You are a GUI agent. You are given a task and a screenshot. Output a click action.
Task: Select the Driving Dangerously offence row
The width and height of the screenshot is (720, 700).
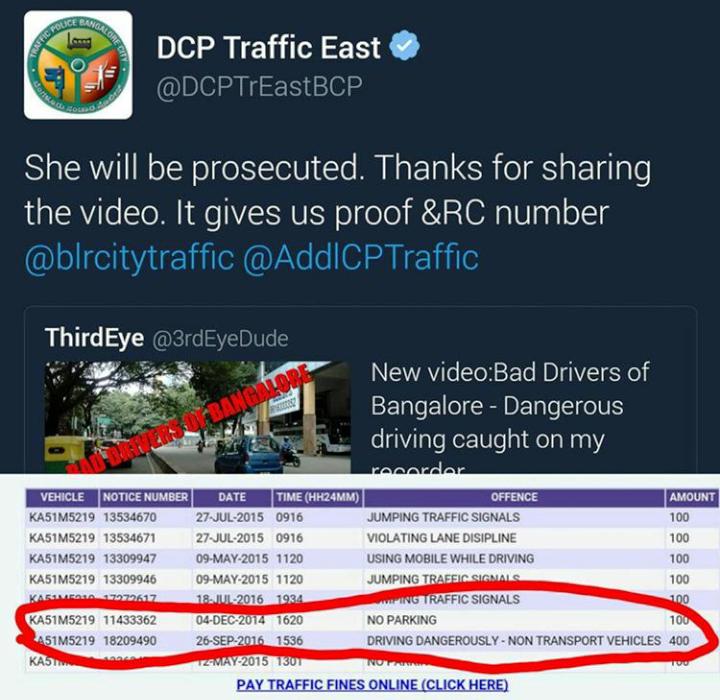click(372, 641)
